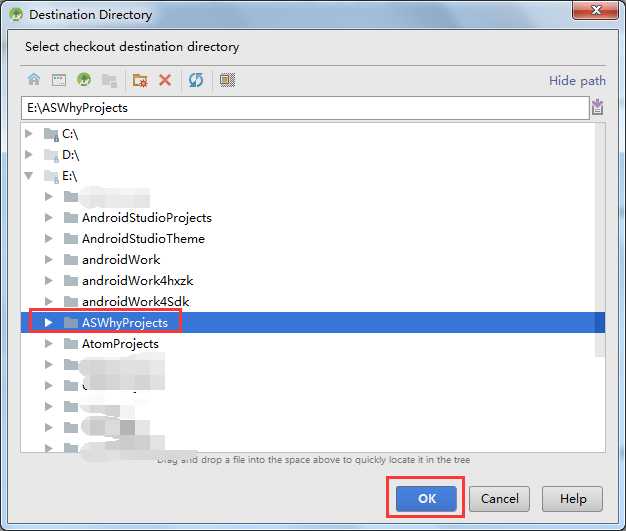Click the Cancel button

(x=499, y=499)
